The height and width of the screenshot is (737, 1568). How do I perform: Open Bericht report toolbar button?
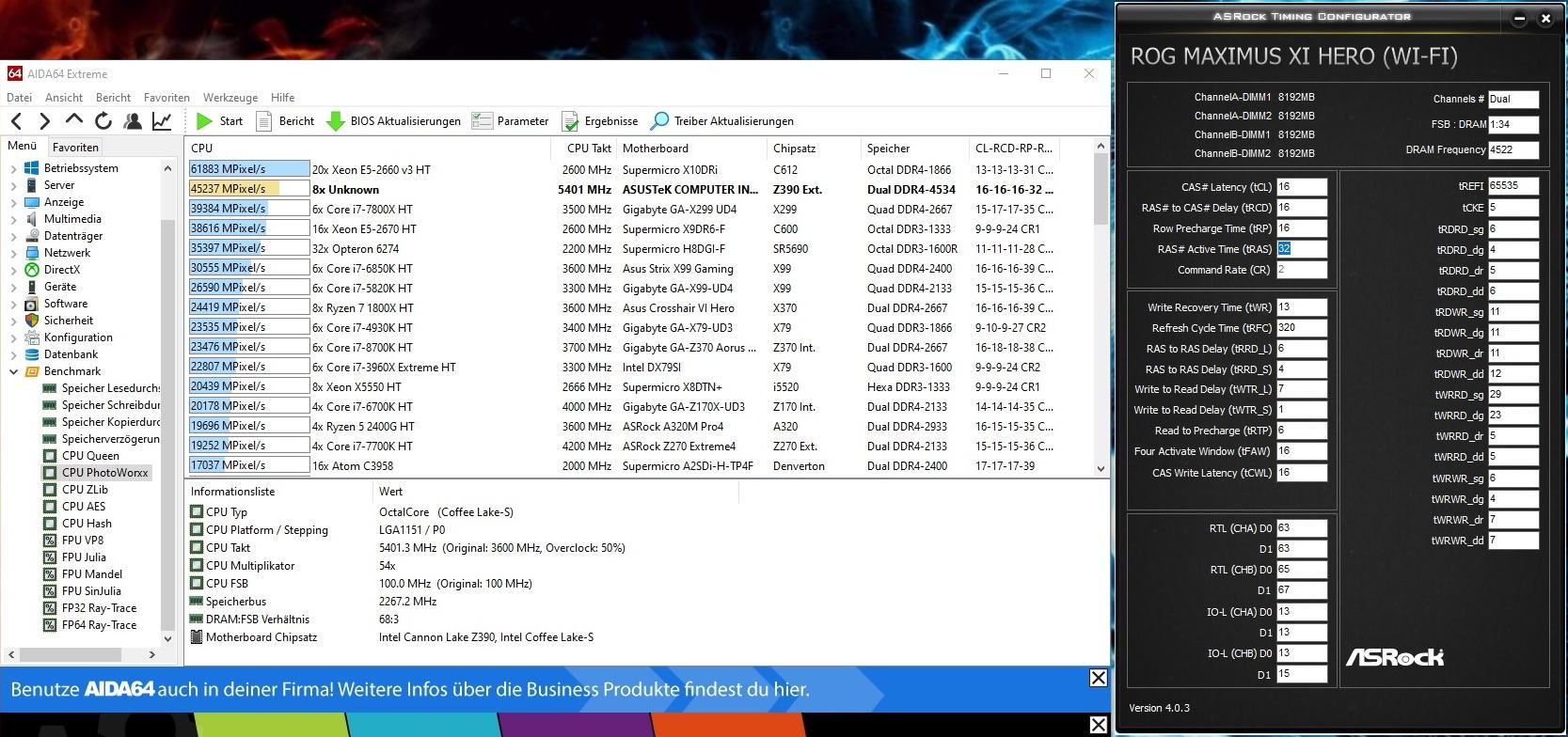(x=286, y=120)
